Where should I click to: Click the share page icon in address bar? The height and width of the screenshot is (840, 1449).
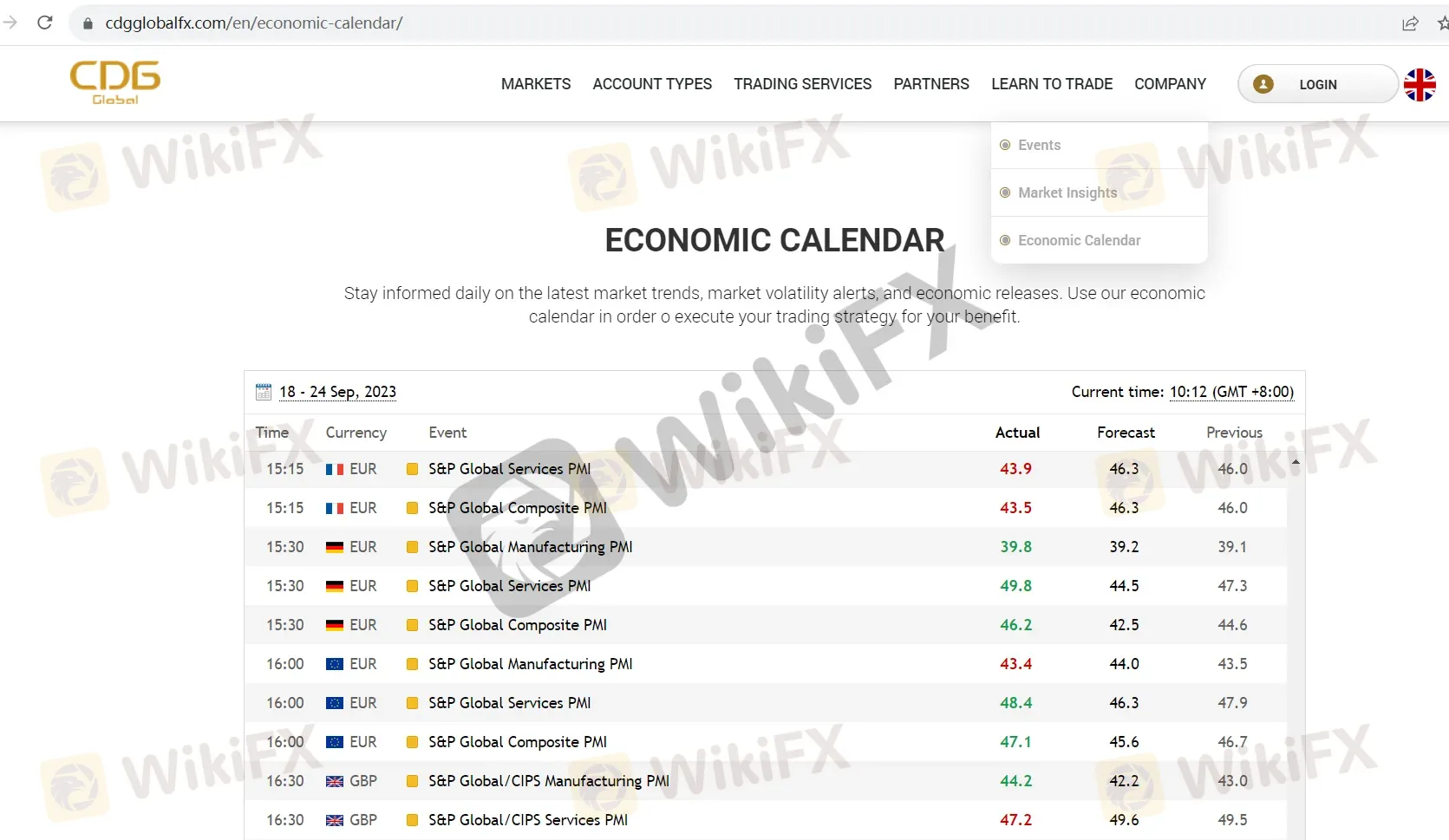pyautogui.click(x=1410, y=23)
